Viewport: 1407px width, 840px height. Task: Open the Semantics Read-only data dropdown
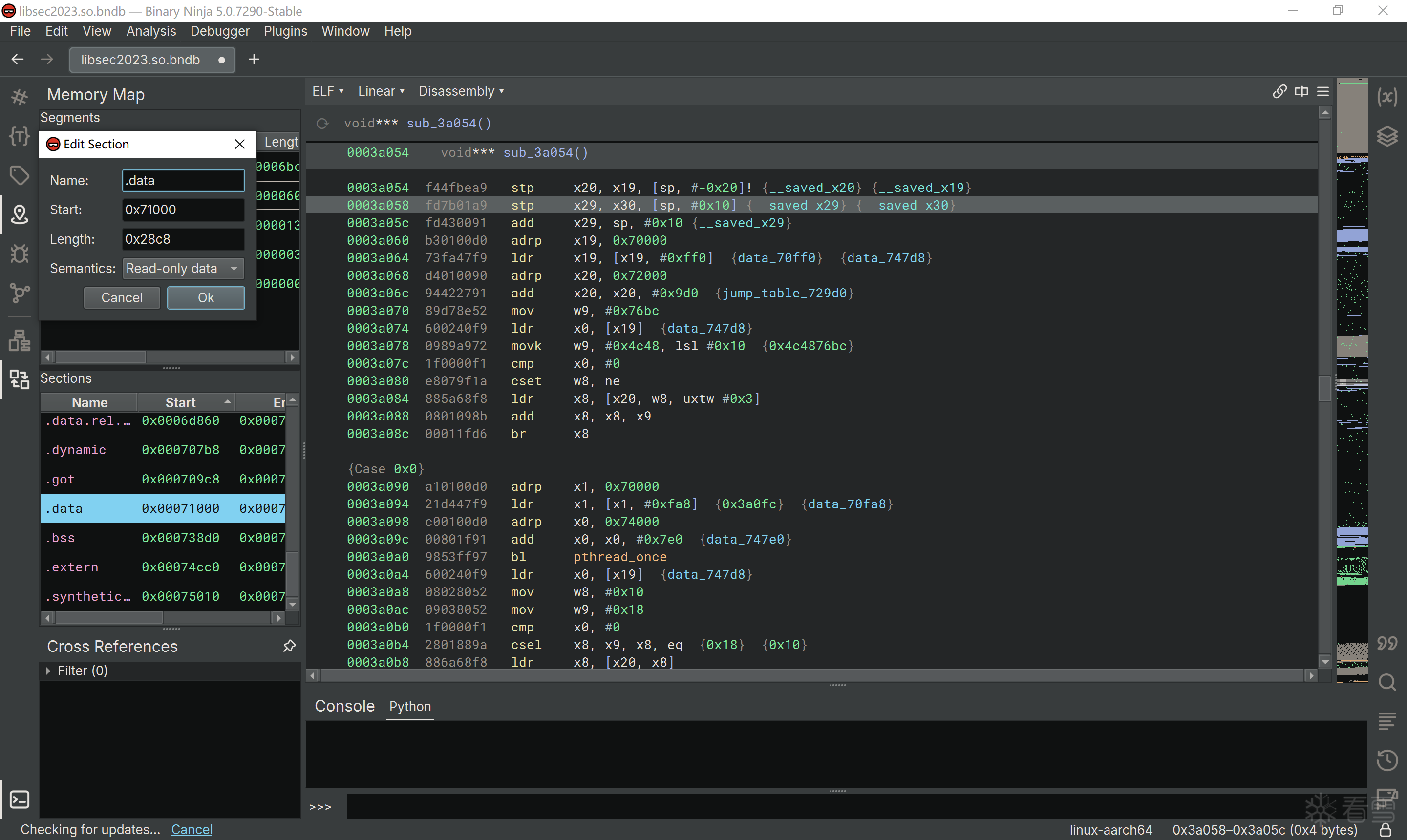pos(183,268)
